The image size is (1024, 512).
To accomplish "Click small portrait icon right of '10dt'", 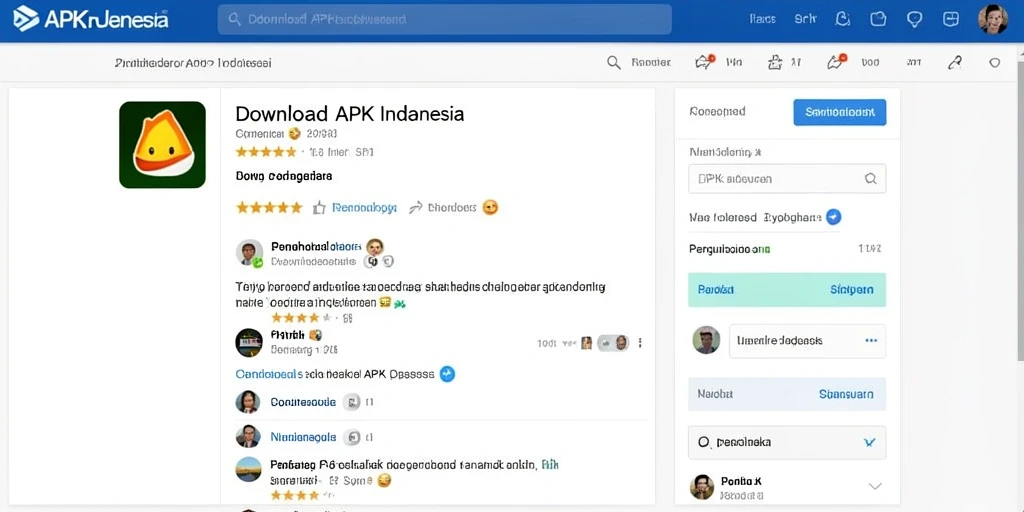I will 586,343.
